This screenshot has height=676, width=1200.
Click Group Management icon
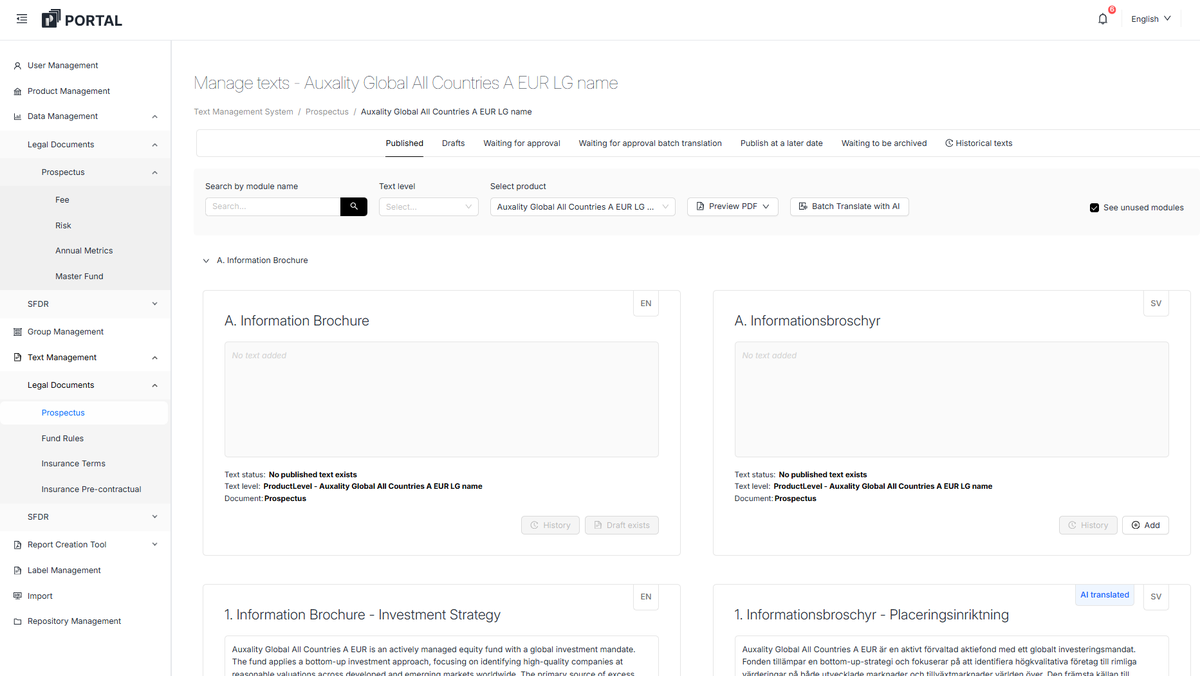(18, 332)
